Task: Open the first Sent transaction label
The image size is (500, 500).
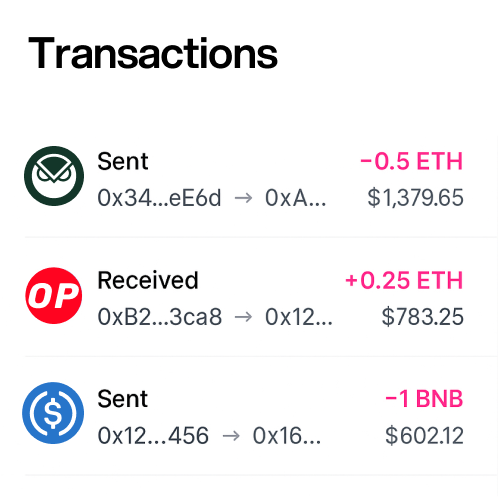Action: click(x=123, y=162)
